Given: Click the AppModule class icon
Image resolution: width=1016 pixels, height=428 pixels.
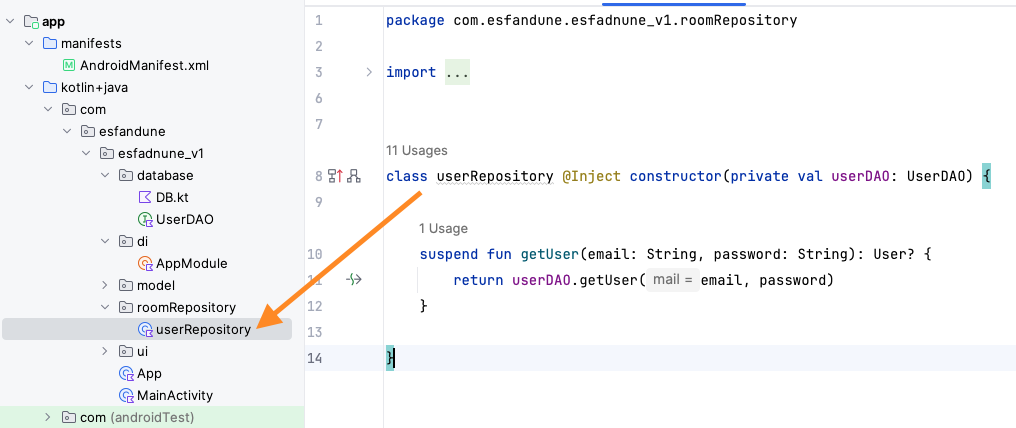Looking at the screenshot, I should coord(144,264).
